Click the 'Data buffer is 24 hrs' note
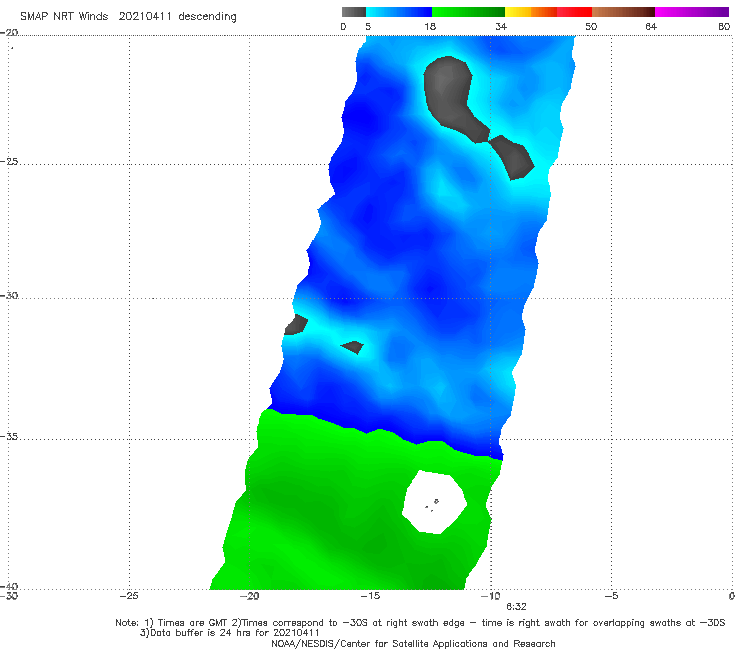This screenshot has width=740, height=650. pos(229,633)
